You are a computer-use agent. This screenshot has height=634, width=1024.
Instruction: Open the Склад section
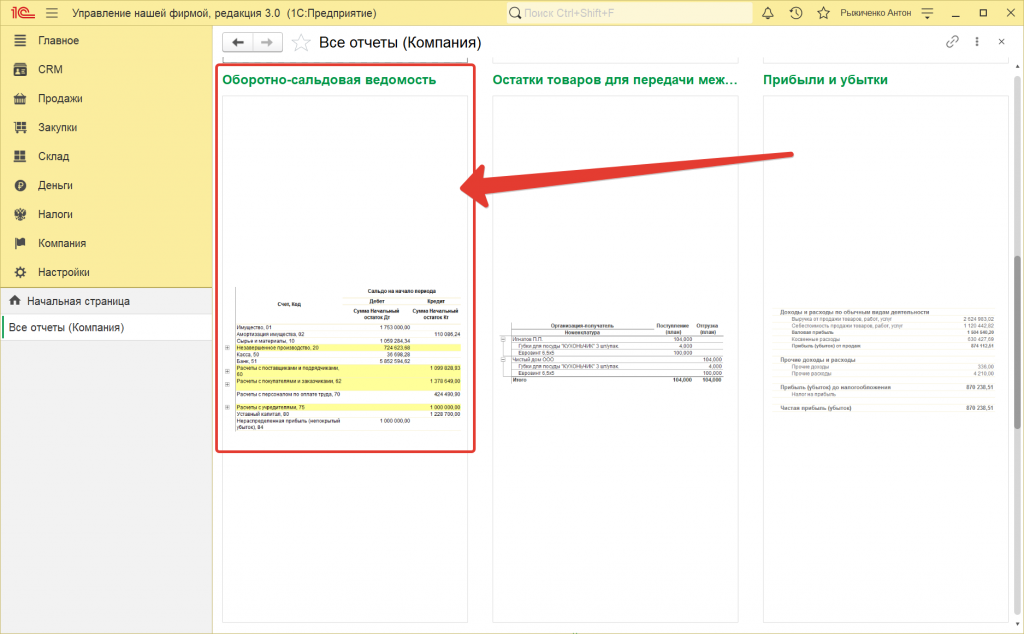tap(53, 156)
